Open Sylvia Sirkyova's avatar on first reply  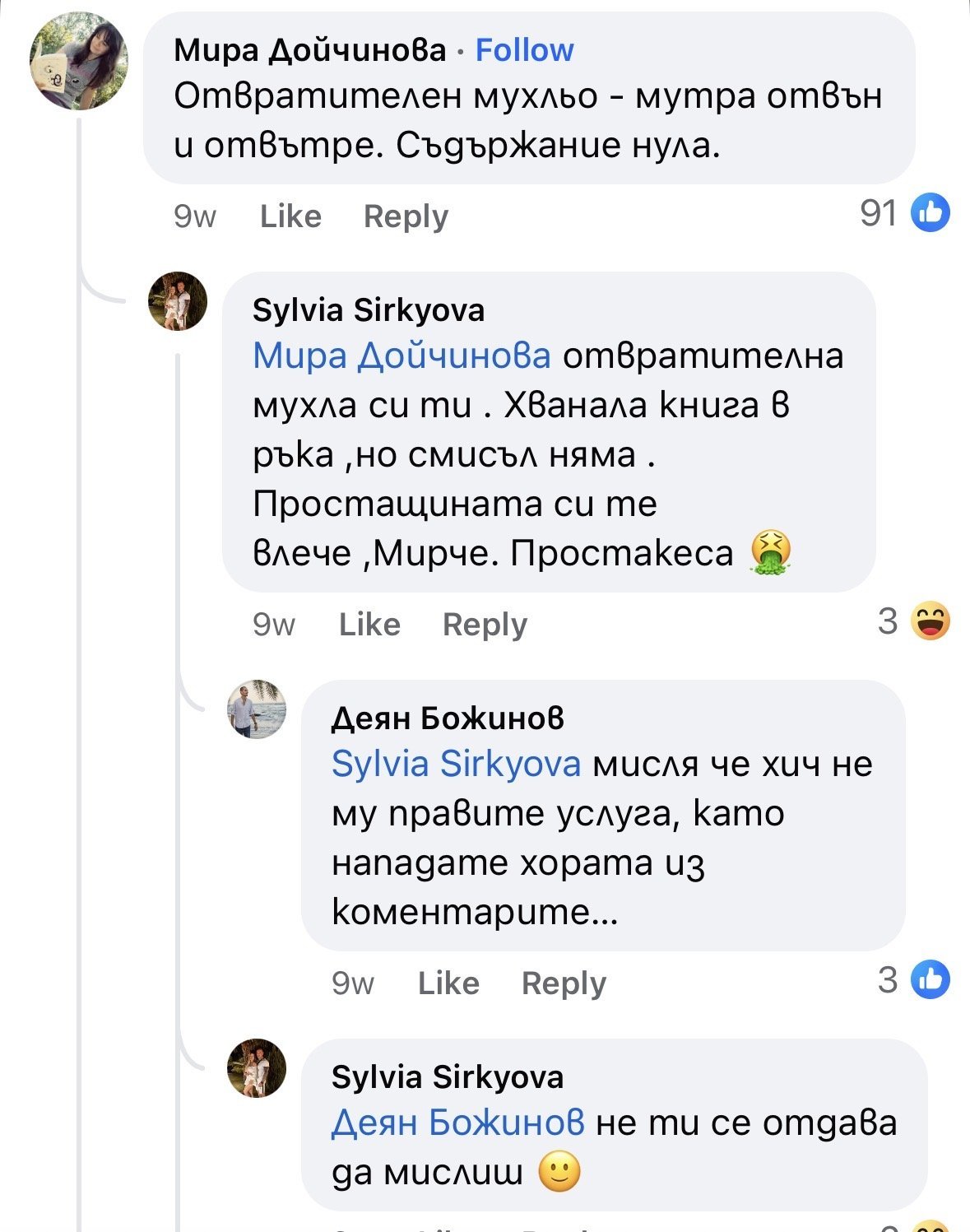[178, 301]
